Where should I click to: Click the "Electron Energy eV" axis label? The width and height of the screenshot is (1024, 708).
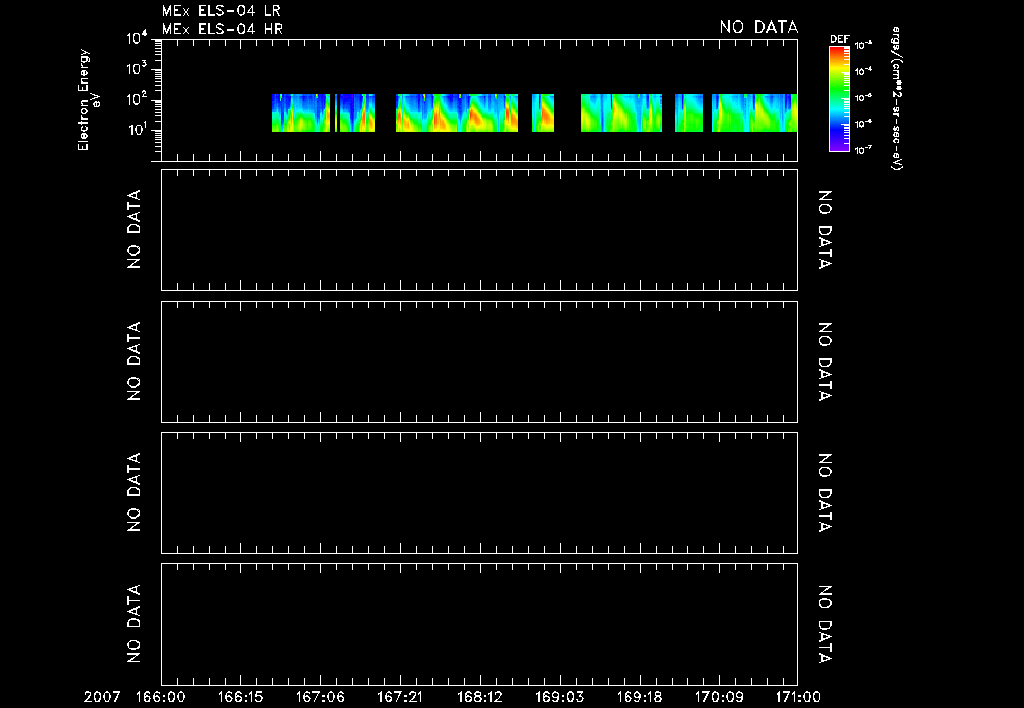89,100
